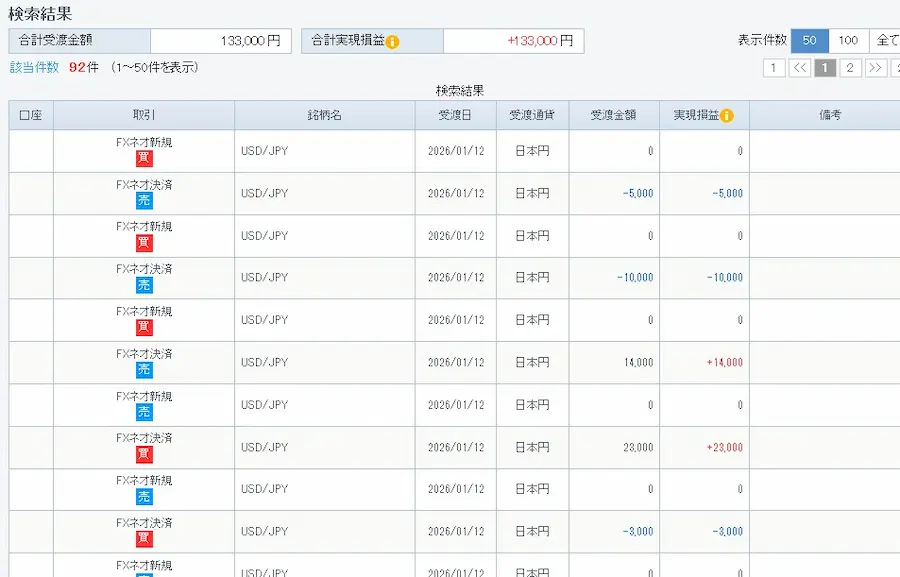Click the red 買 badge on the first FXネオ新規 row
900x577 pixels.
(x=147, y=157)
